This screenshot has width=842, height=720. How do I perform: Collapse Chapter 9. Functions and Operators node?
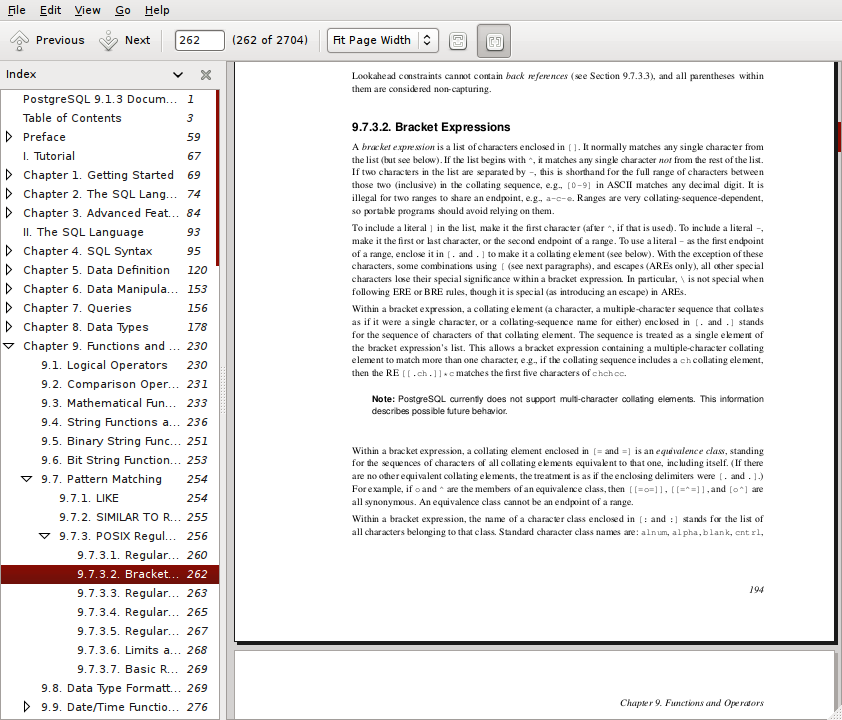coord(9,346)
